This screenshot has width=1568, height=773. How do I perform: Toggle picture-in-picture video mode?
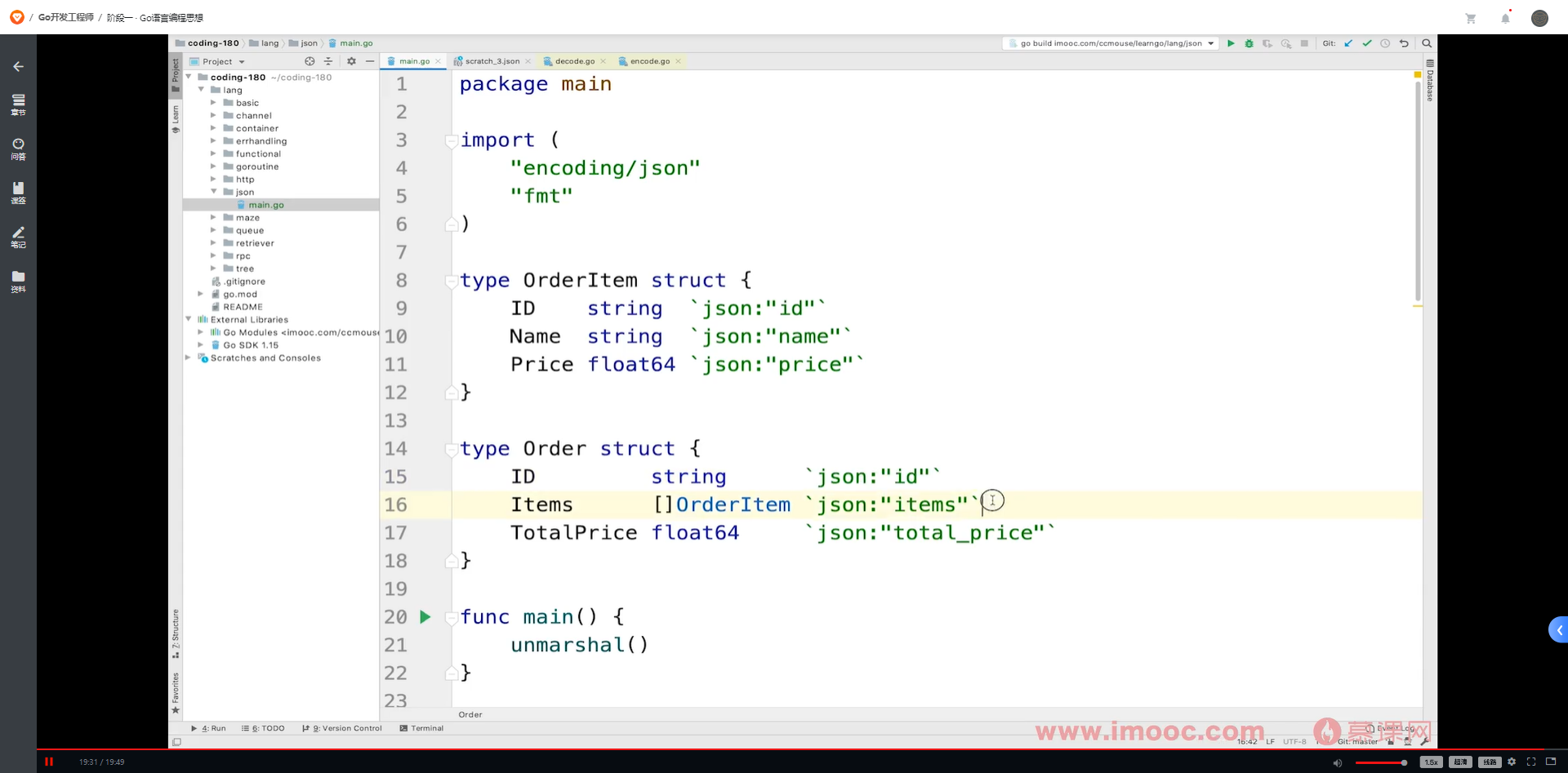point(1551,762)
